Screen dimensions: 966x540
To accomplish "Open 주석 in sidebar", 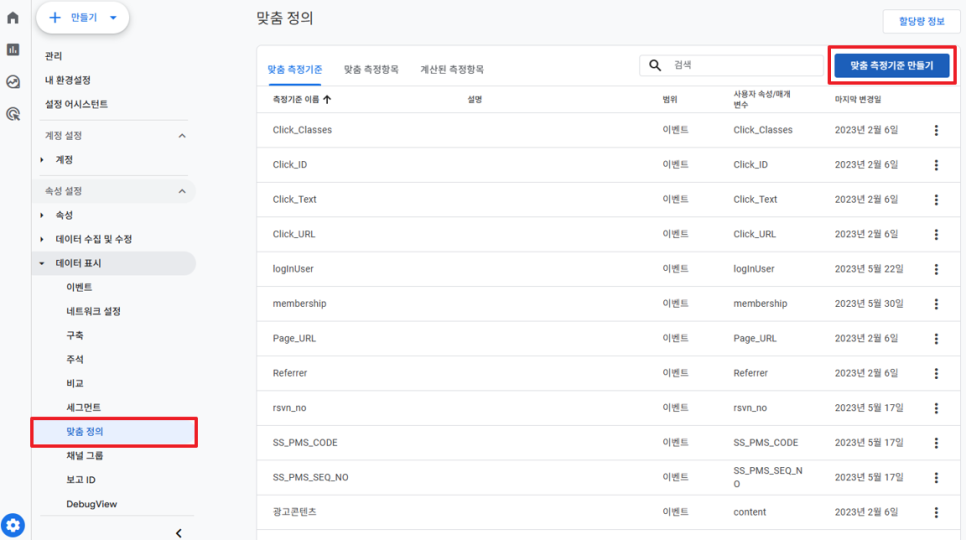I will pyautogui.click(x=75, y=359).
